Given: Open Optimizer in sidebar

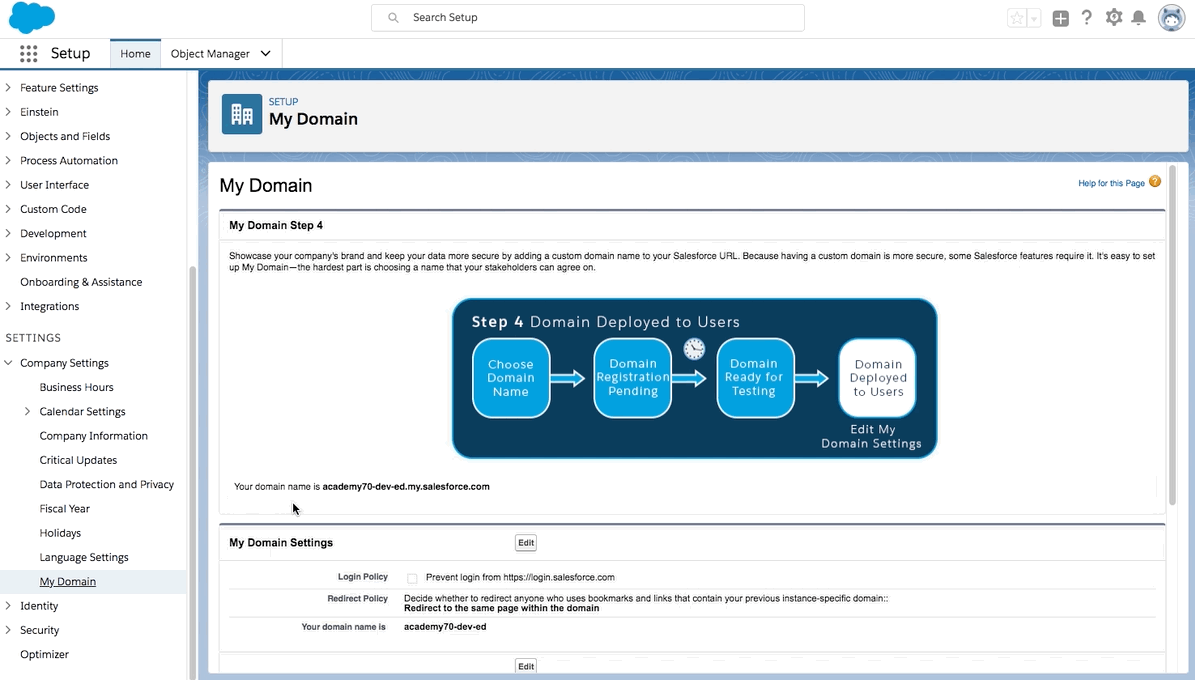Looking at the screenshot, I should tap(44, 655).
